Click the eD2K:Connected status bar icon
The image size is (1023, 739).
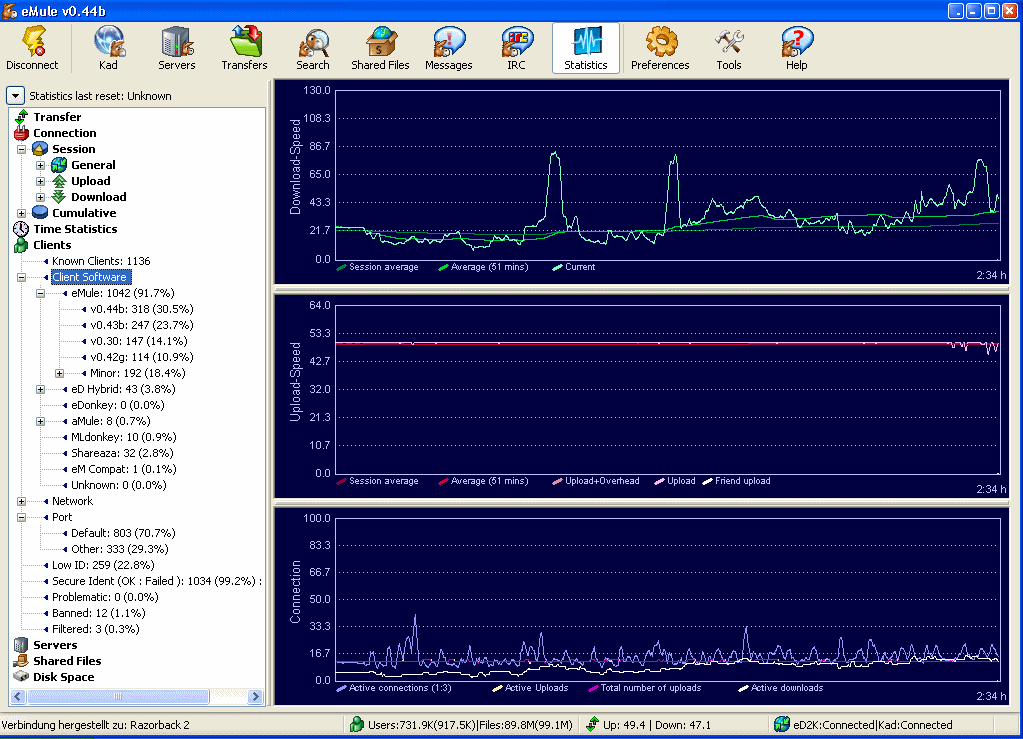pyautogui.click(x=780, y=724)
